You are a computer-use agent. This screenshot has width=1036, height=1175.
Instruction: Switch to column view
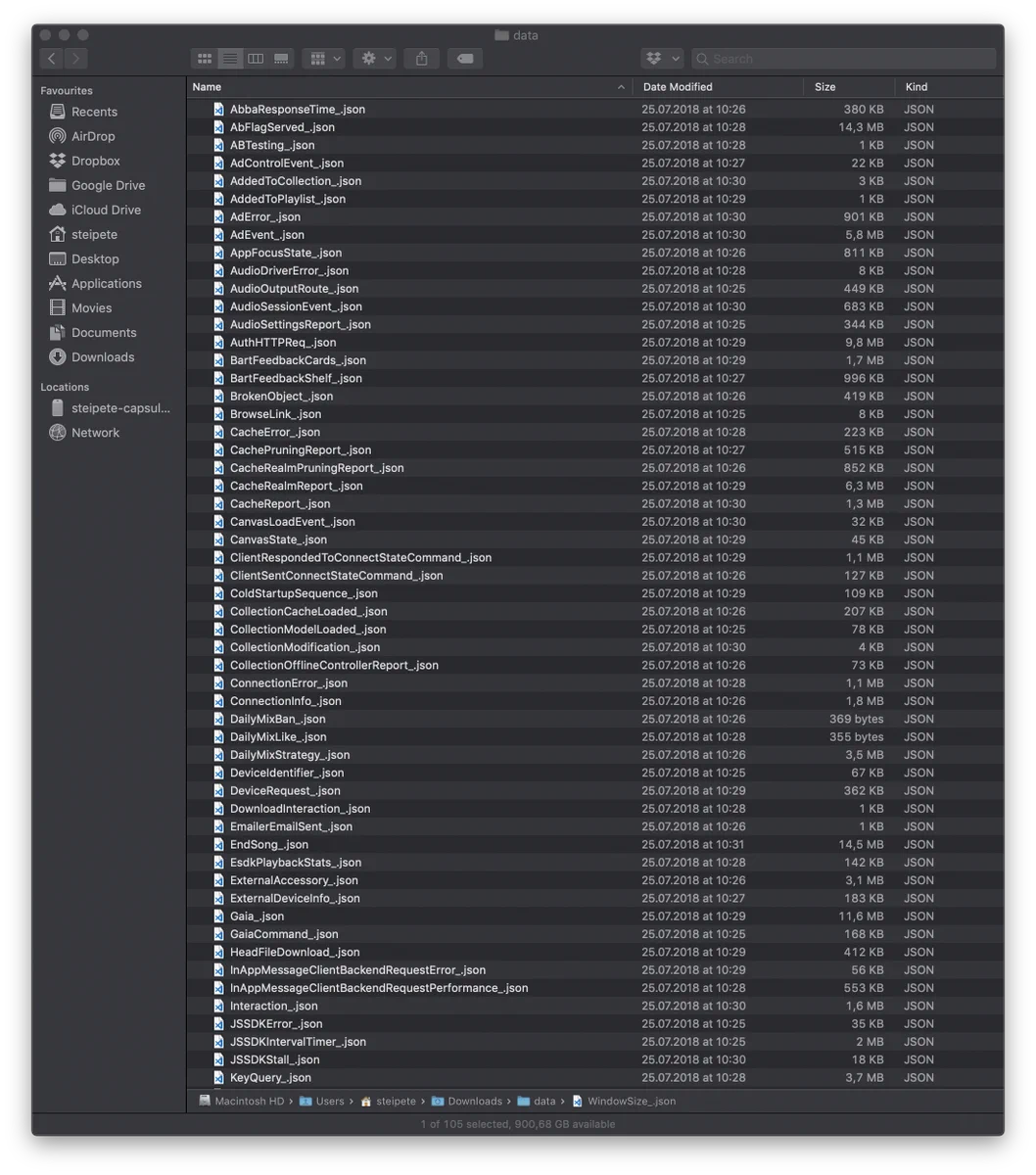point(256,59)
